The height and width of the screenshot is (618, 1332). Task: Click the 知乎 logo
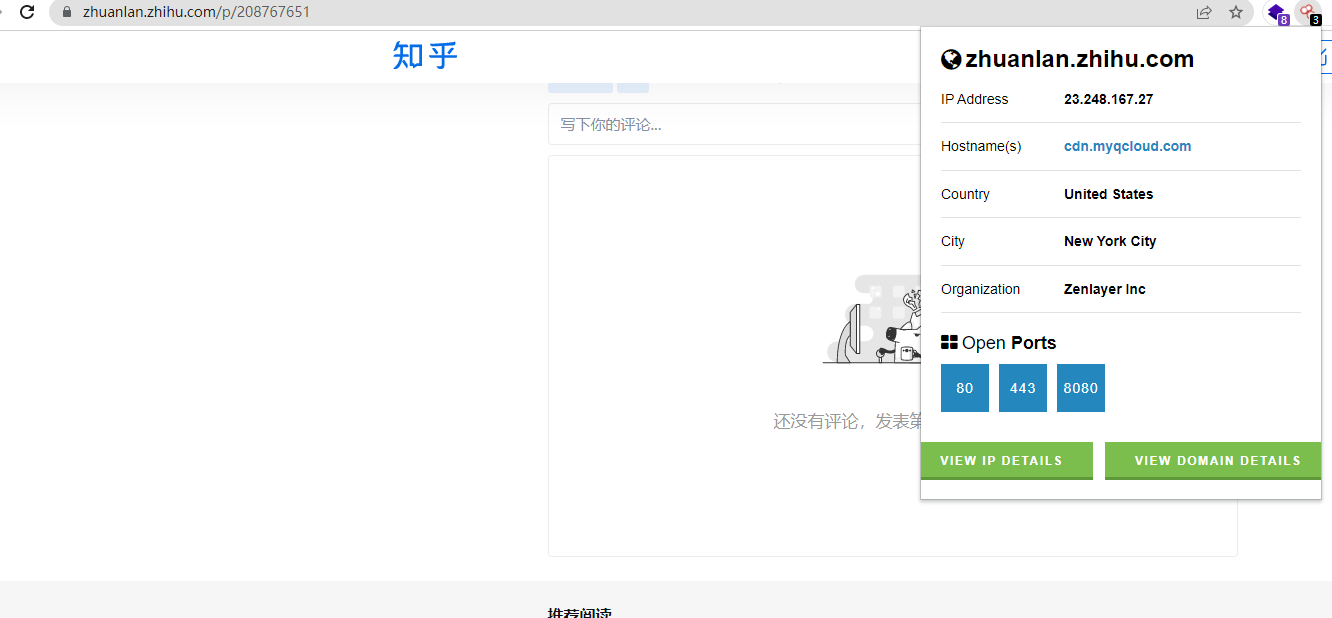click(425, 55)
